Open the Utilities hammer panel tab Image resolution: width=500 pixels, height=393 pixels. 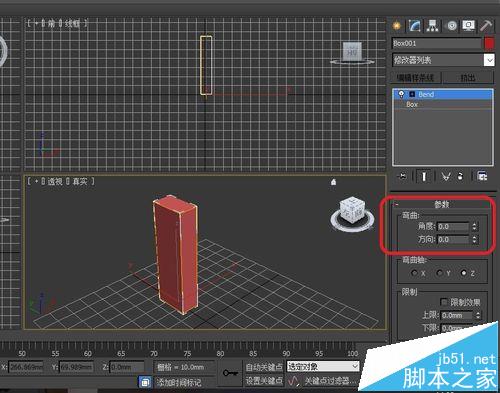[x=486, y=26]
